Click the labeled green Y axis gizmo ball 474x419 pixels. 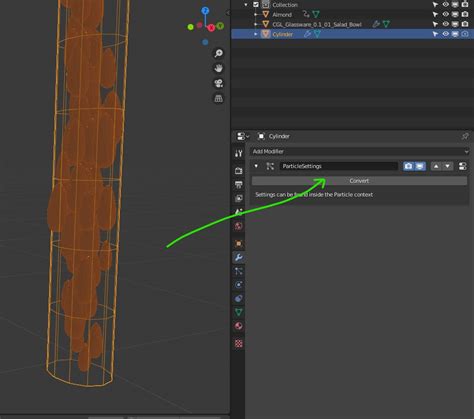[220, 26]
